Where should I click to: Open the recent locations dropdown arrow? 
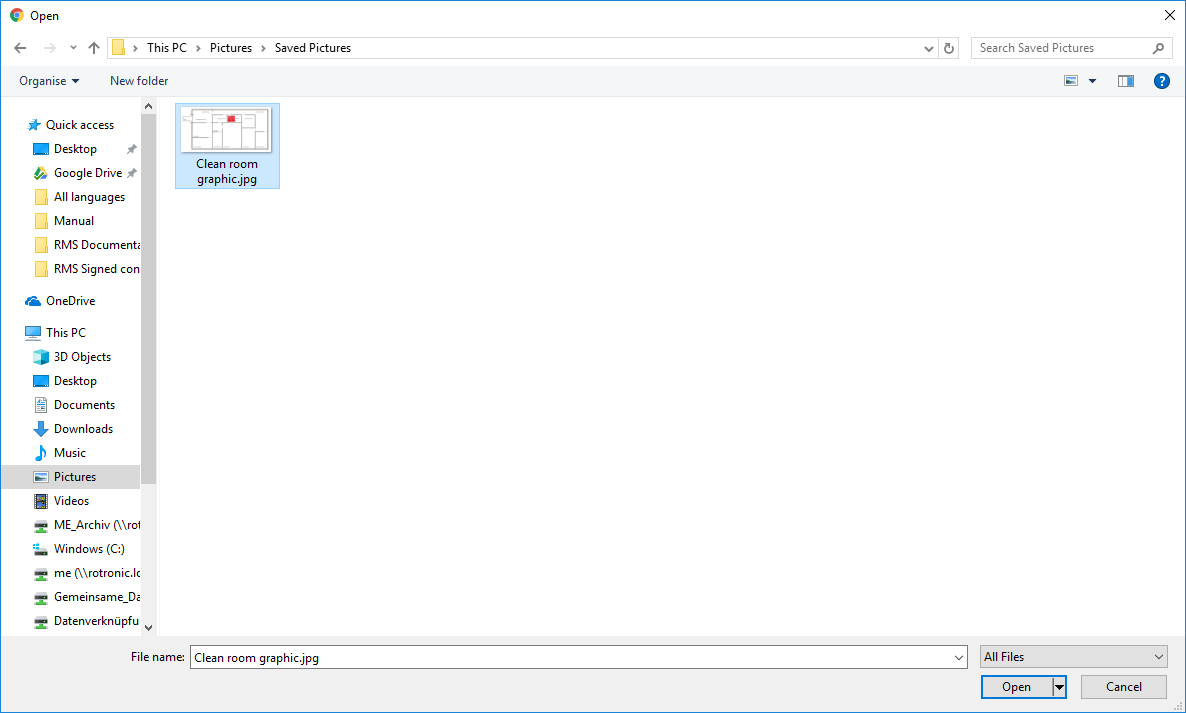[73, 48]
